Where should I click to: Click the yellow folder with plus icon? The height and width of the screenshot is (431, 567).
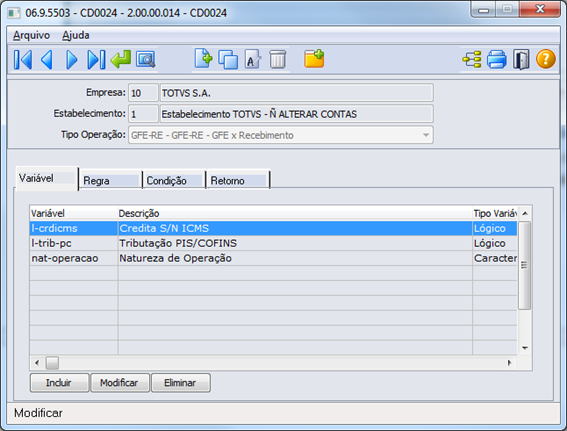314,59
